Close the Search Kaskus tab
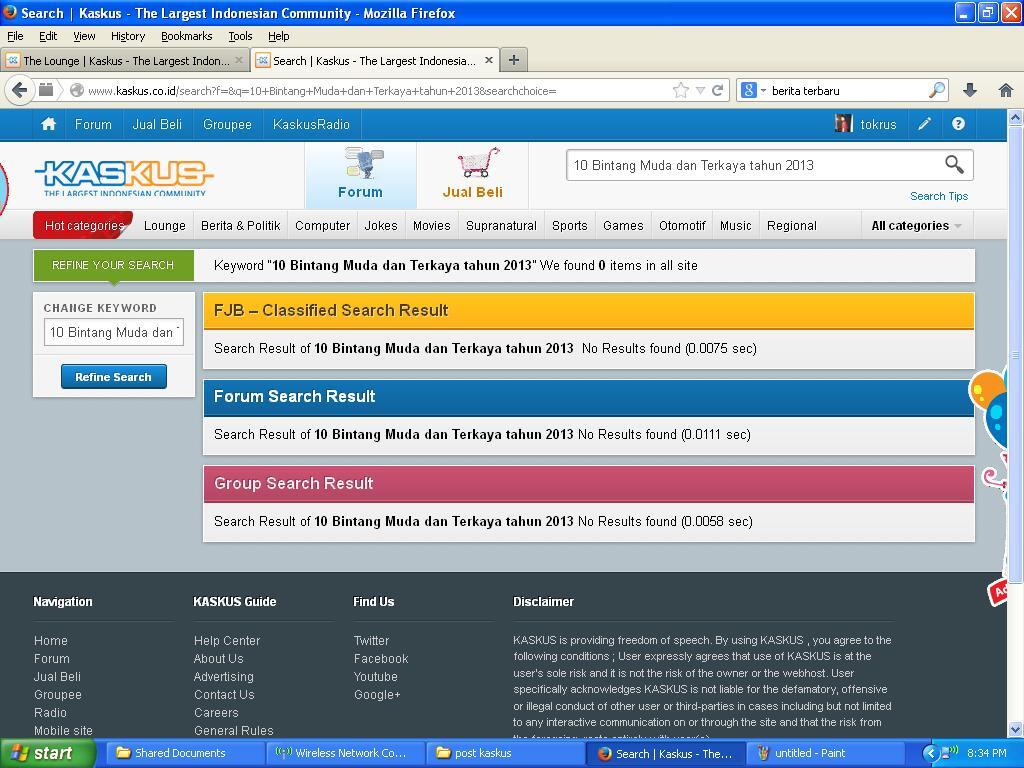The width and height of the screenshot is (1024, 768). [x=488, y=60]
